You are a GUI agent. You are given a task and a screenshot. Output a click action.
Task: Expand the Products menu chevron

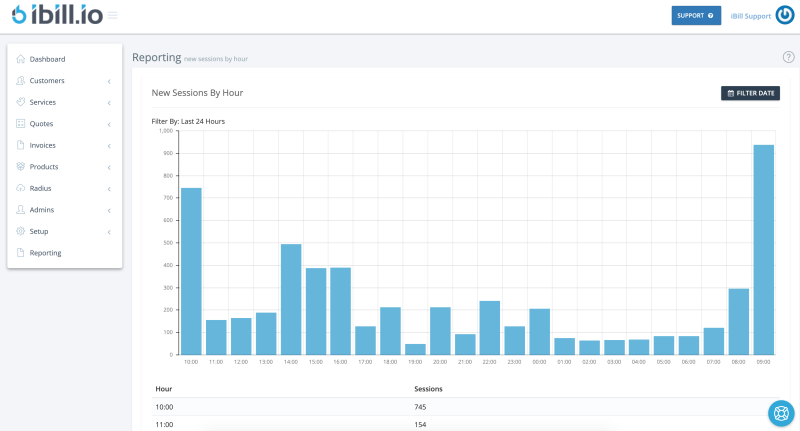click(x=109, y=167)
